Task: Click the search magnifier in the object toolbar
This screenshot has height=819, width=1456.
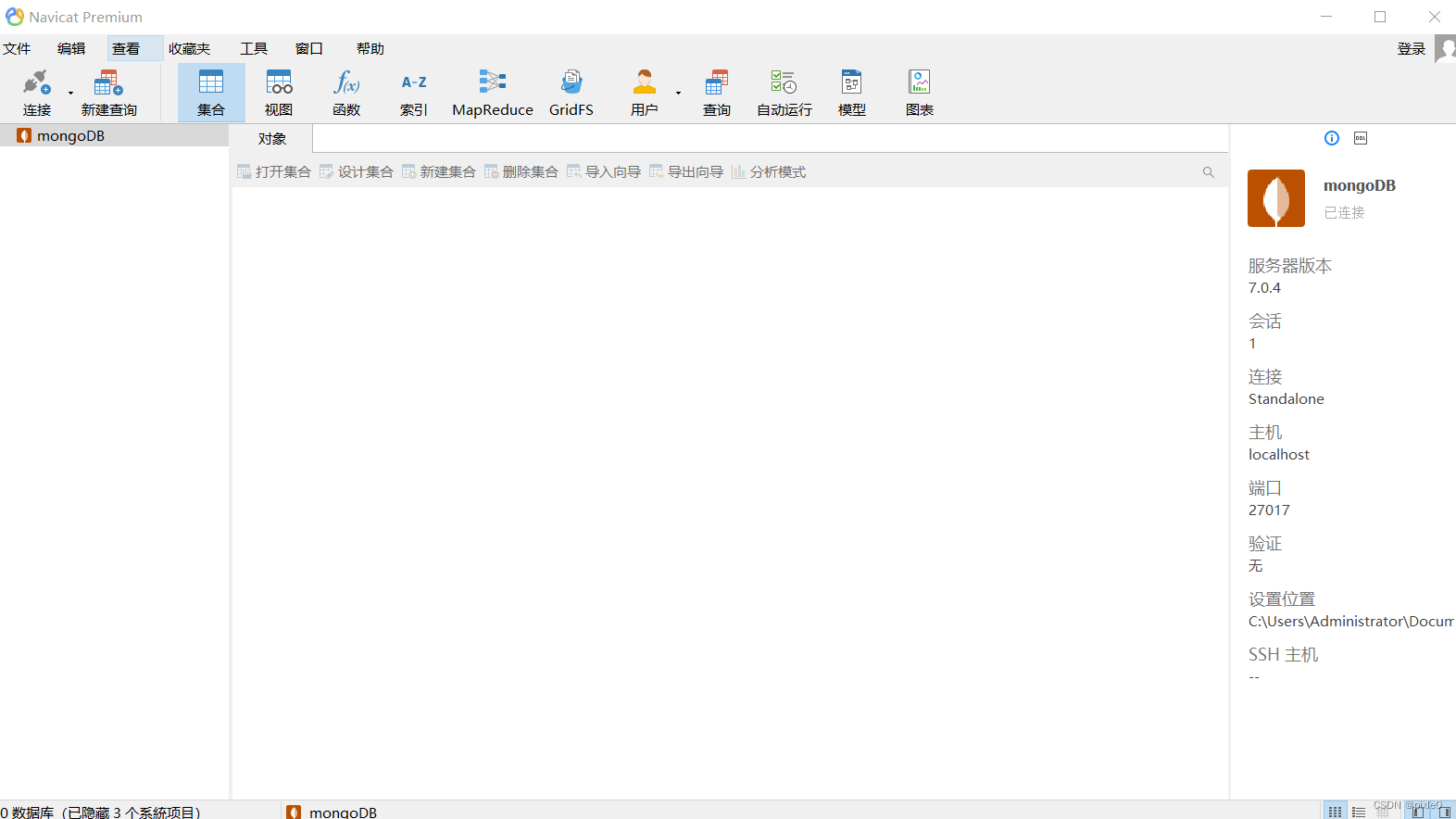Action: (1208, 172)
